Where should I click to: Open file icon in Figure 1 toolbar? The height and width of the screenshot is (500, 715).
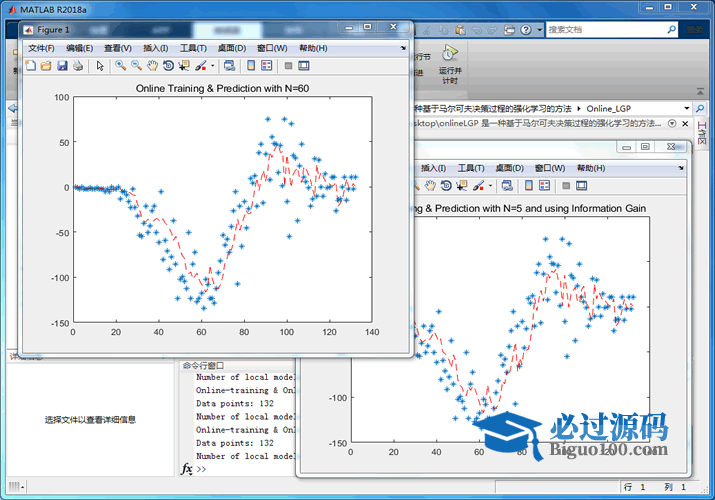[x=46, y=66]
